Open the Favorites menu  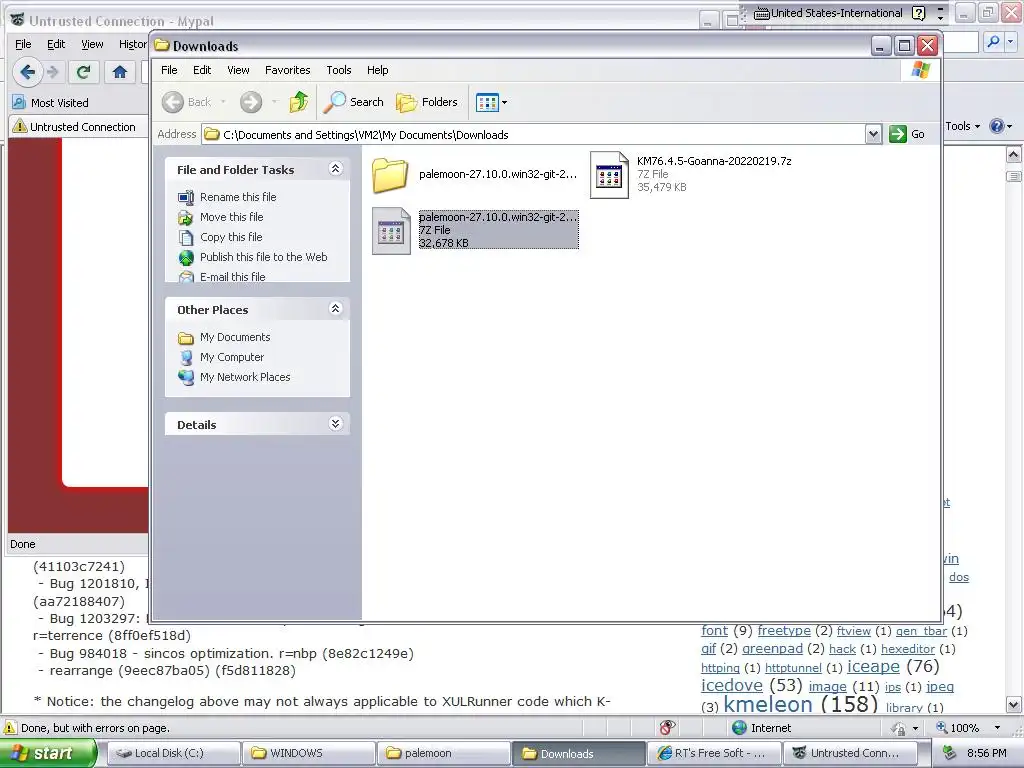coord(287,70)
